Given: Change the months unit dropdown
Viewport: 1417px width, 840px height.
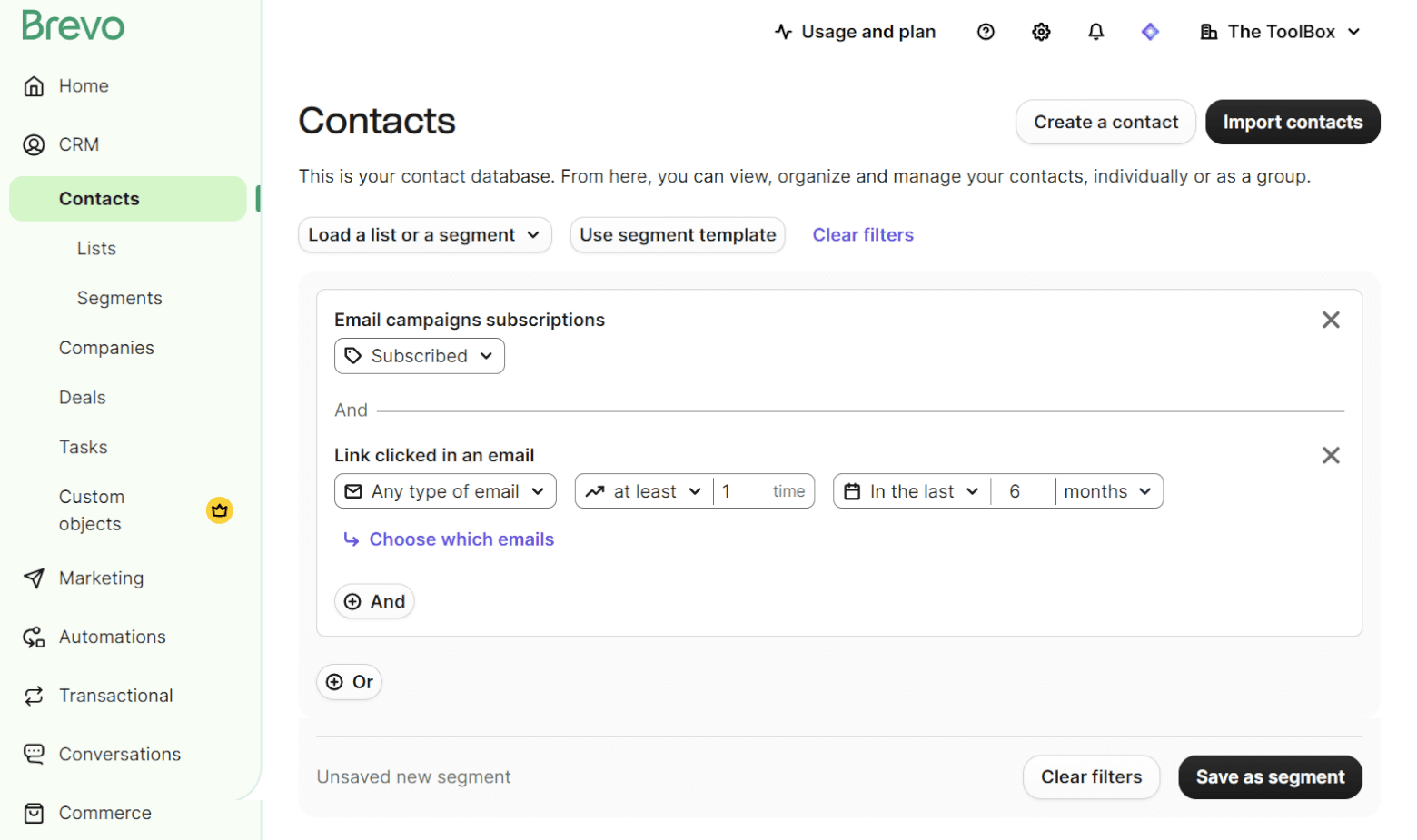Looking at the screenshot, I should [x=1107, y=491].
